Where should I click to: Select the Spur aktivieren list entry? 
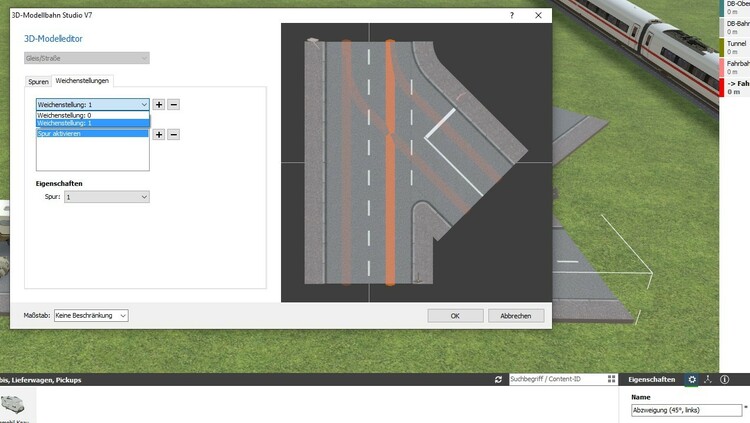[x=92, y=134]
